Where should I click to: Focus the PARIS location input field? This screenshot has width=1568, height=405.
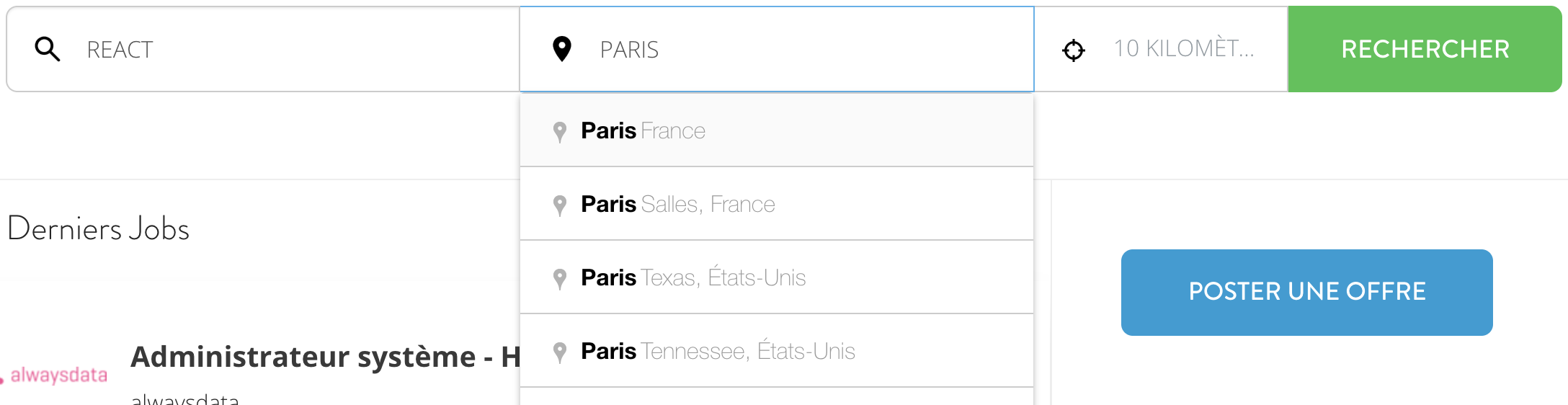pos(777,49)
